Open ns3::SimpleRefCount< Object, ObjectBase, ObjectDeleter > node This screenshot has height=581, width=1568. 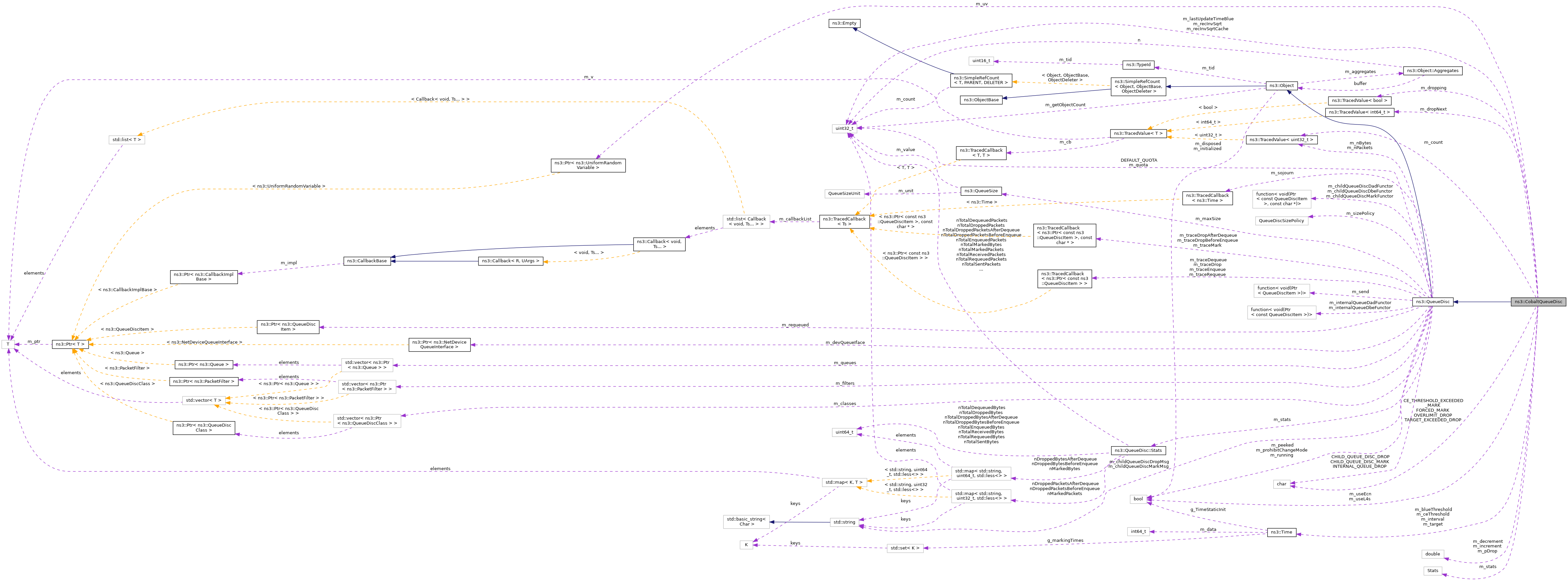pyautogui.click(x=1138, y=86)
